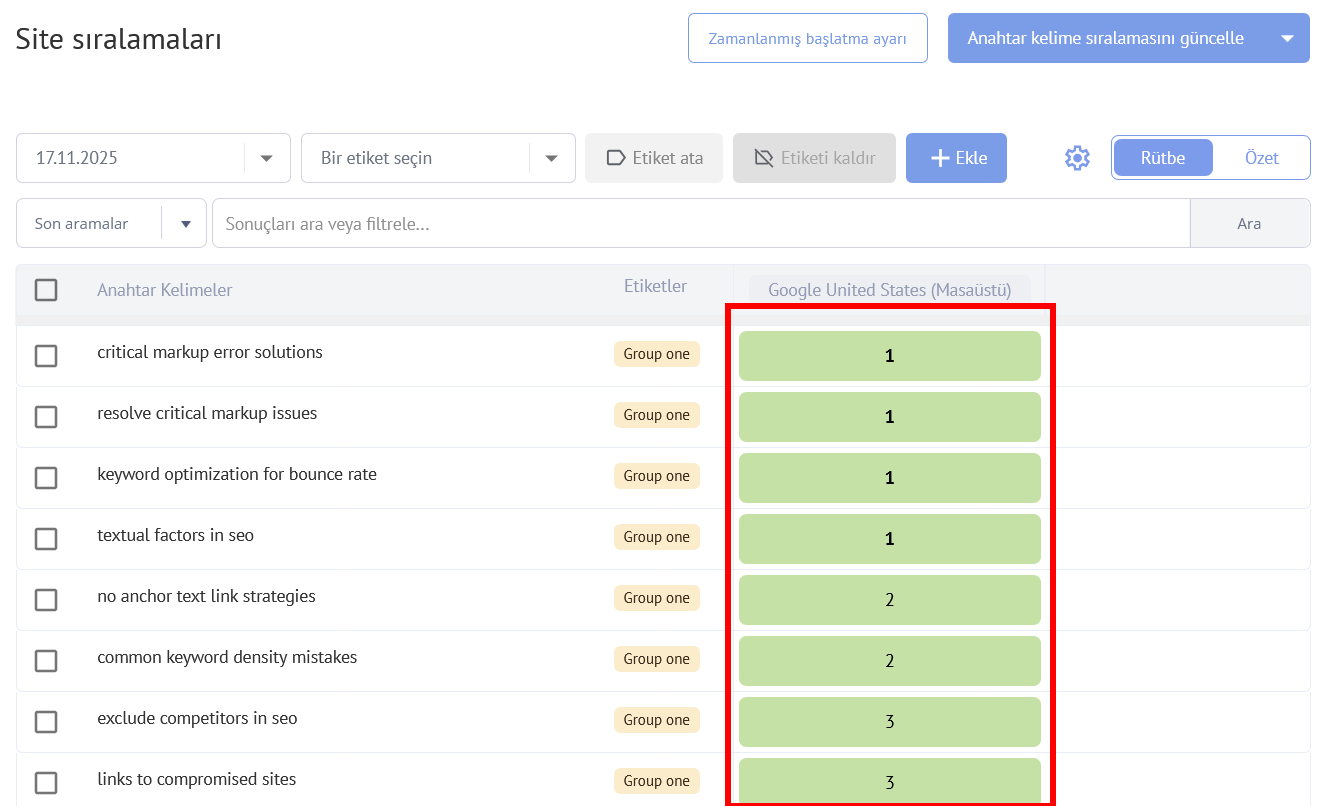The width and height of the screenshot is (1318, 806).
Task: Check the 'critical markup error solutions' row
Action: pos(46,356)
